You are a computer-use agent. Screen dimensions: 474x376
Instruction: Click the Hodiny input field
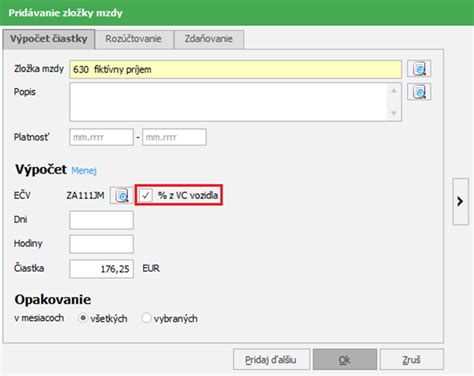(x=101, y=244)
